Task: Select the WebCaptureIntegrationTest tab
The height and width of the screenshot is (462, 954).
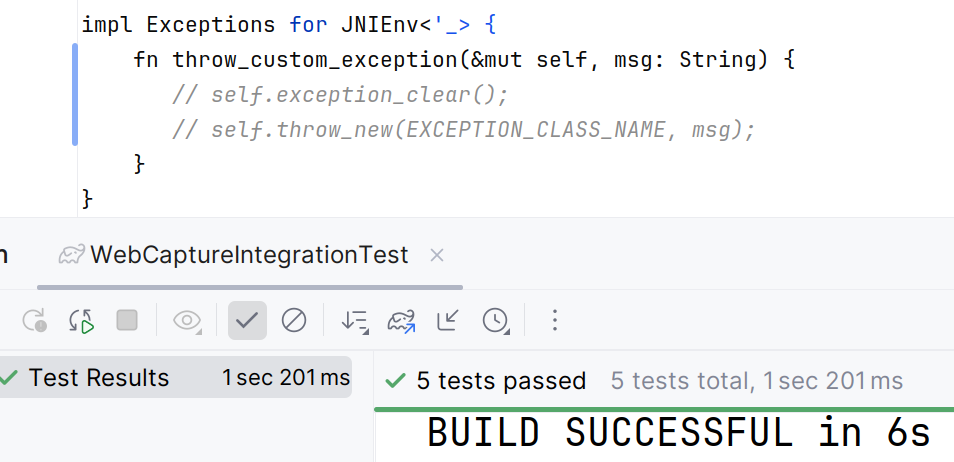Action: point(249,255)
